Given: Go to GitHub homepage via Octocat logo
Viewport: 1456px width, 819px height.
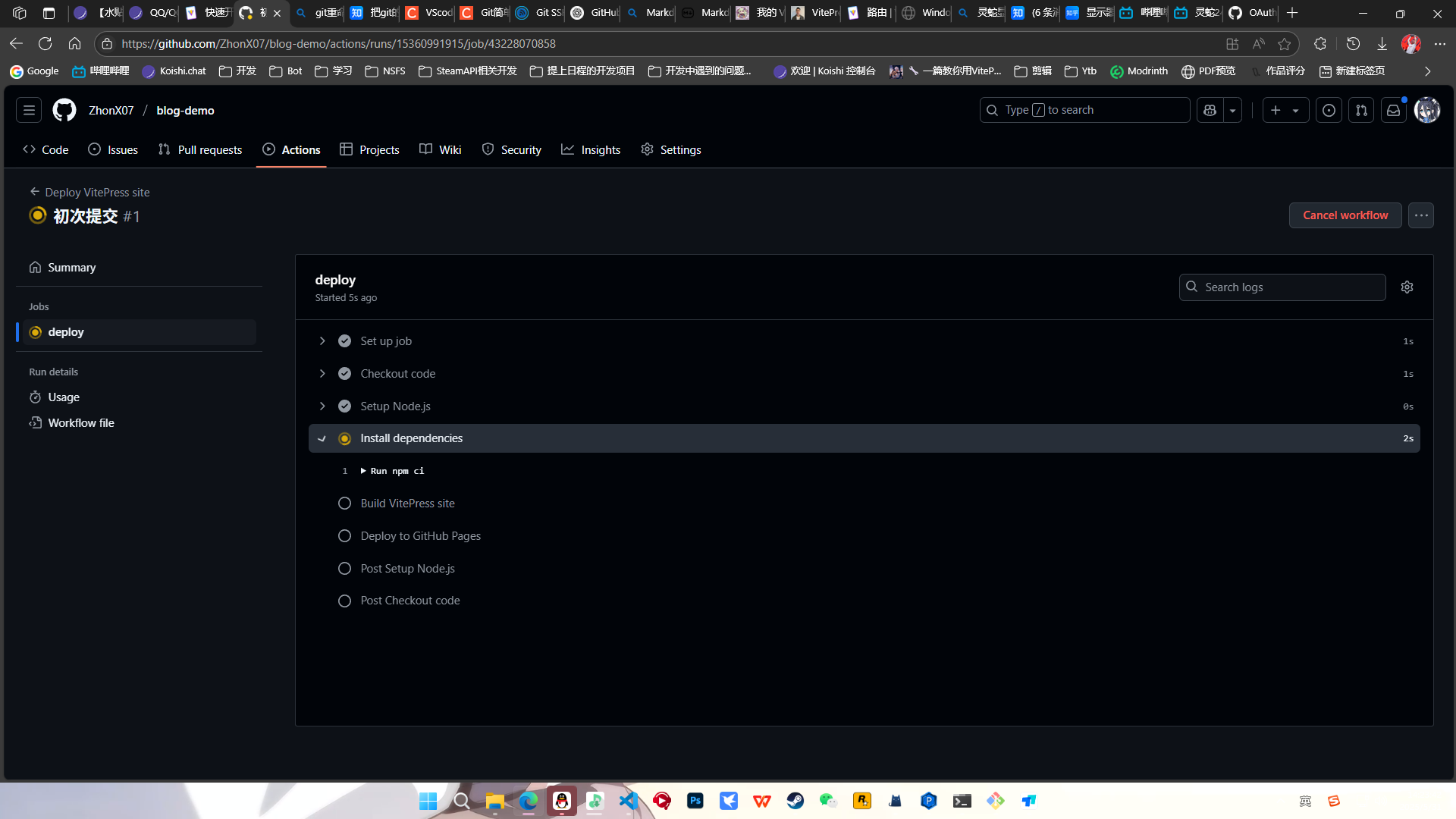Looking at the screenshot, I should pyautogui.click(x=64, y=110).
